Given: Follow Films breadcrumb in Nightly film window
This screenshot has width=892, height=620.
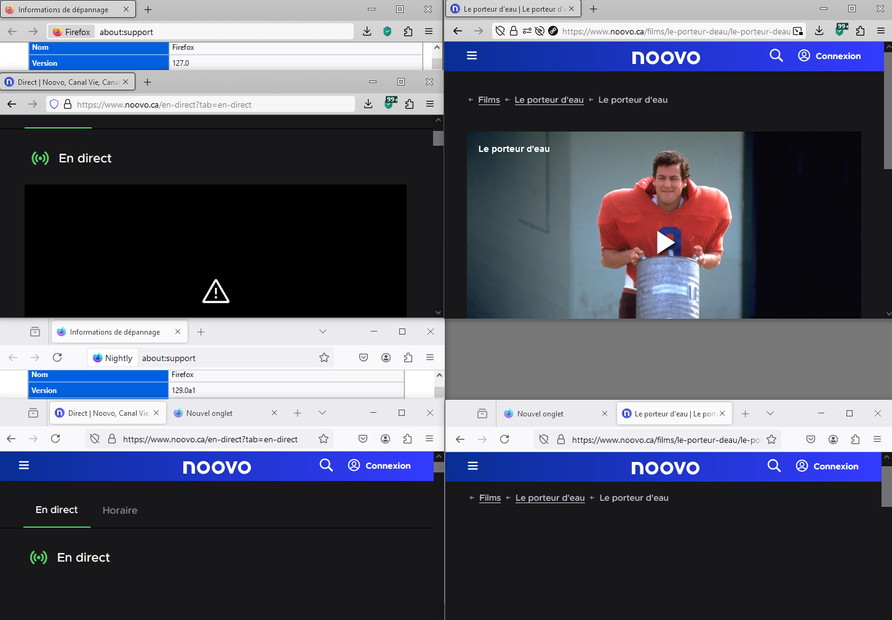Looking at the screenshot, I should click(x=490, y=498).
